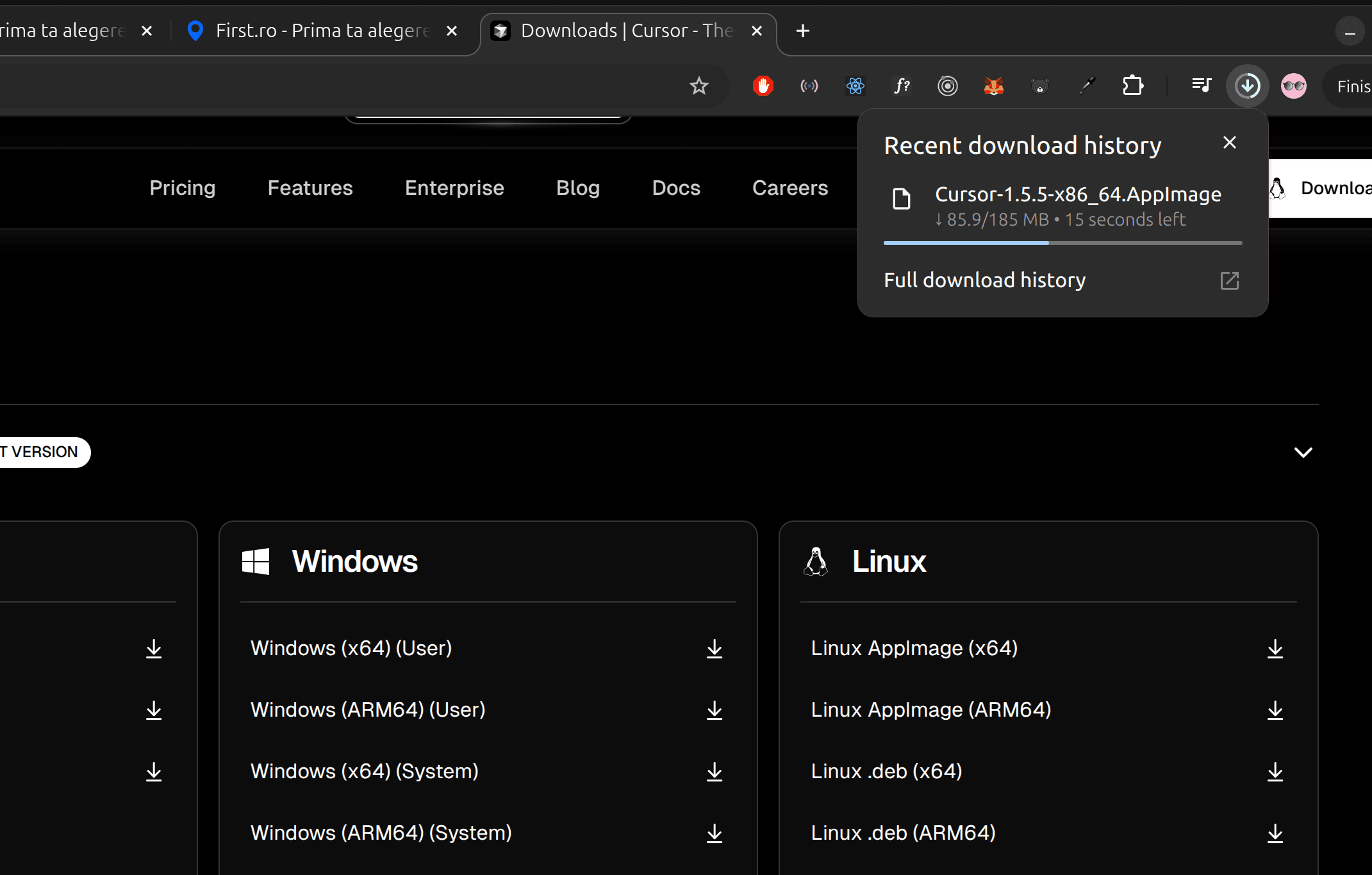1372x875 pixels.
Task: Click the Finish update button in toolbar
Action: [1348, 86]
